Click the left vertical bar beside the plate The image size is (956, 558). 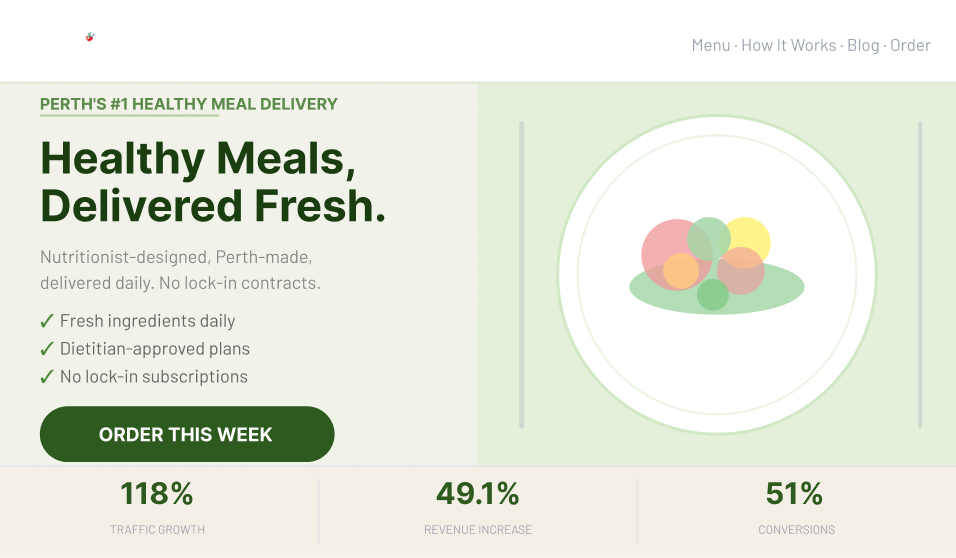pos(521,275)
